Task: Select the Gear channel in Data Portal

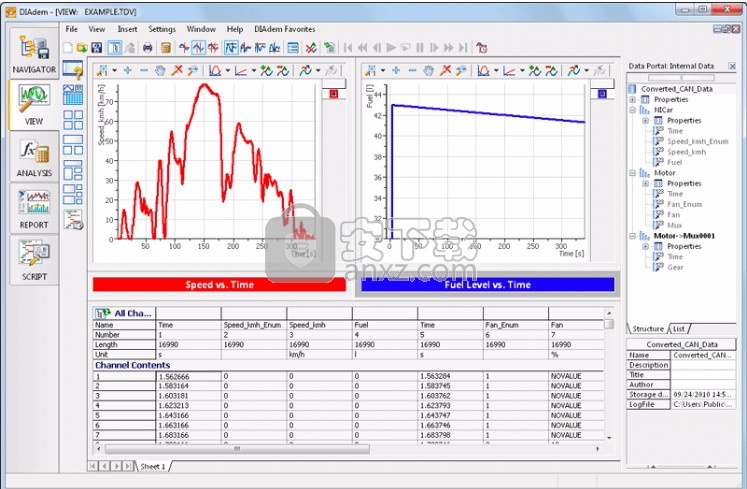Action: [675, 267]
